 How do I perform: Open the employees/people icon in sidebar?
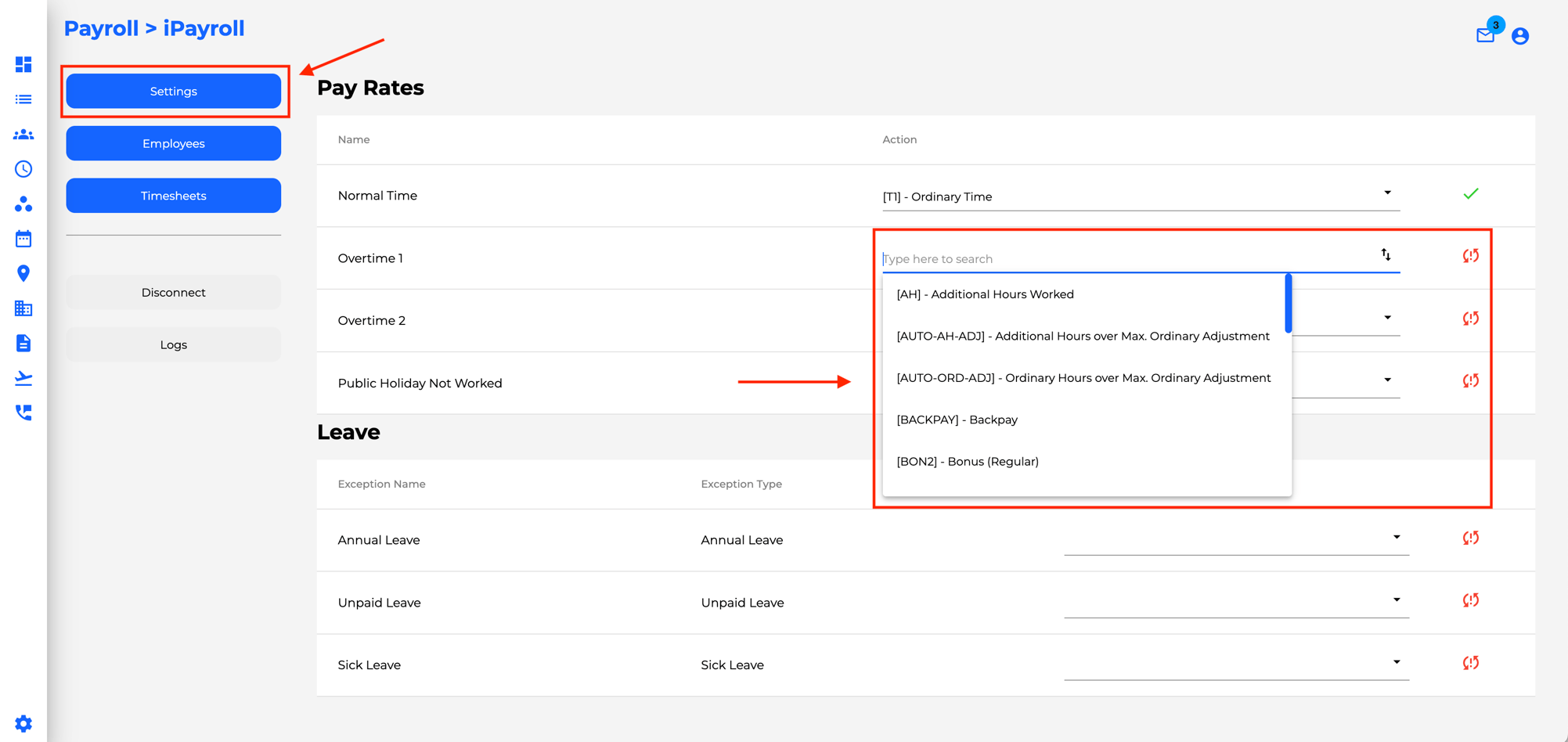click(x=23, y=134)
